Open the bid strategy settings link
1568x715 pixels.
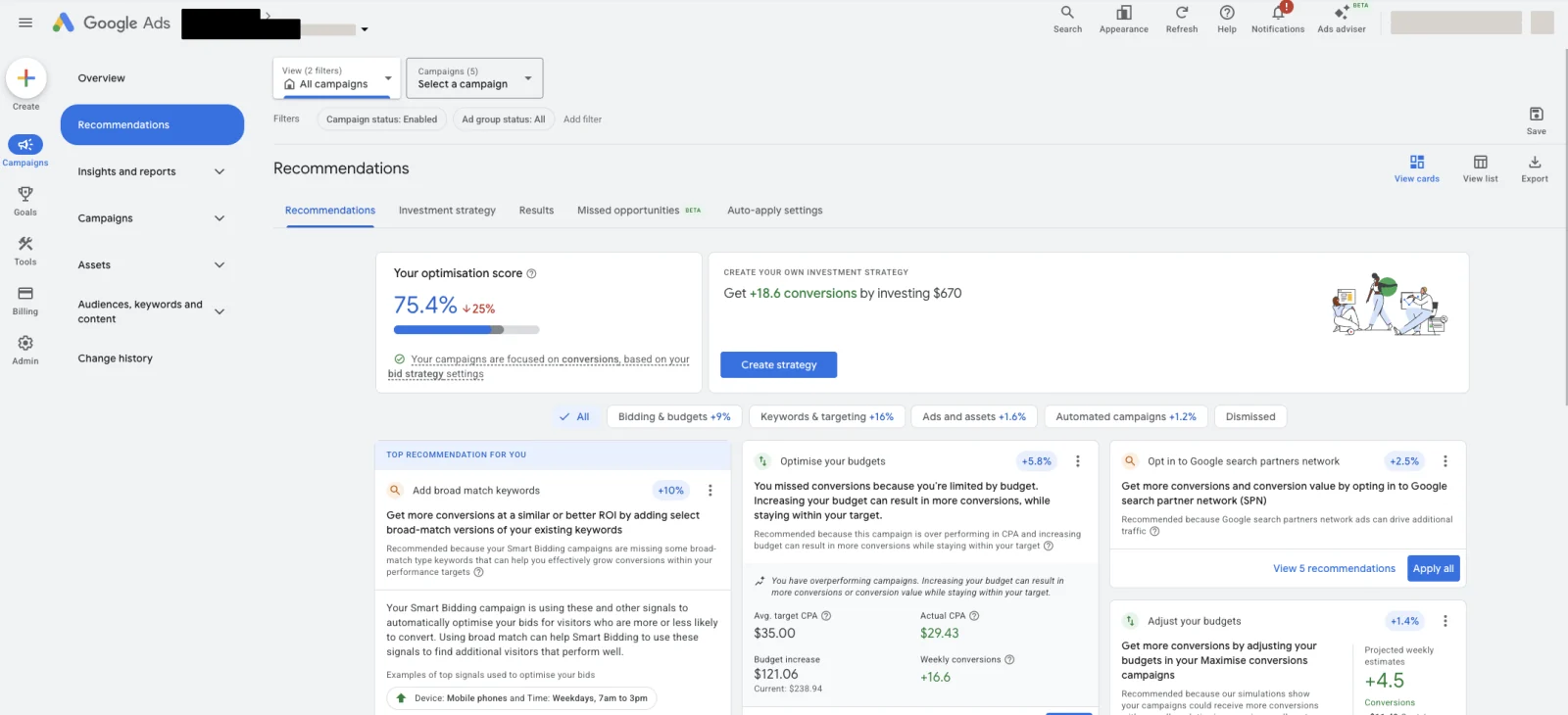click(x=436, y=374)
